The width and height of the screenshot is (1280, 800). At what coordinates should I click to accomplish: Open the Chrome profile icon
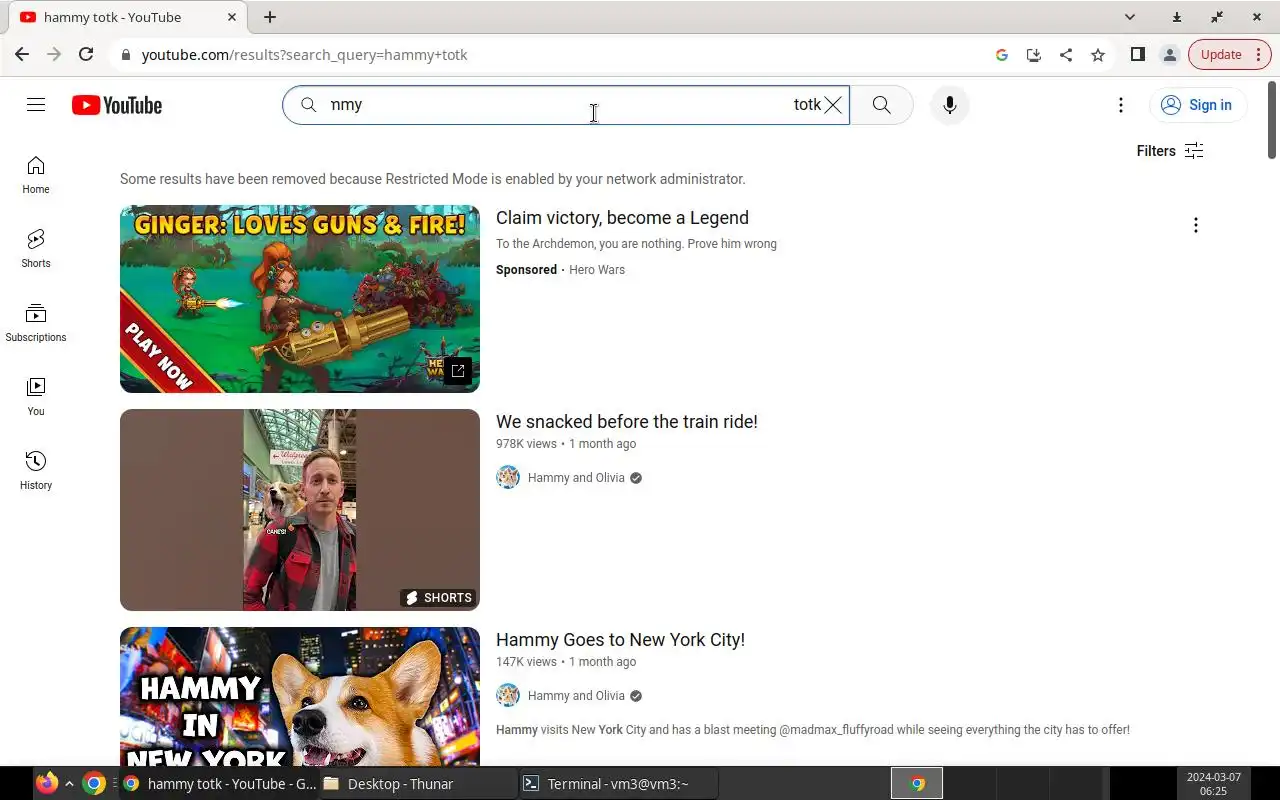(x=1169, y=55)
